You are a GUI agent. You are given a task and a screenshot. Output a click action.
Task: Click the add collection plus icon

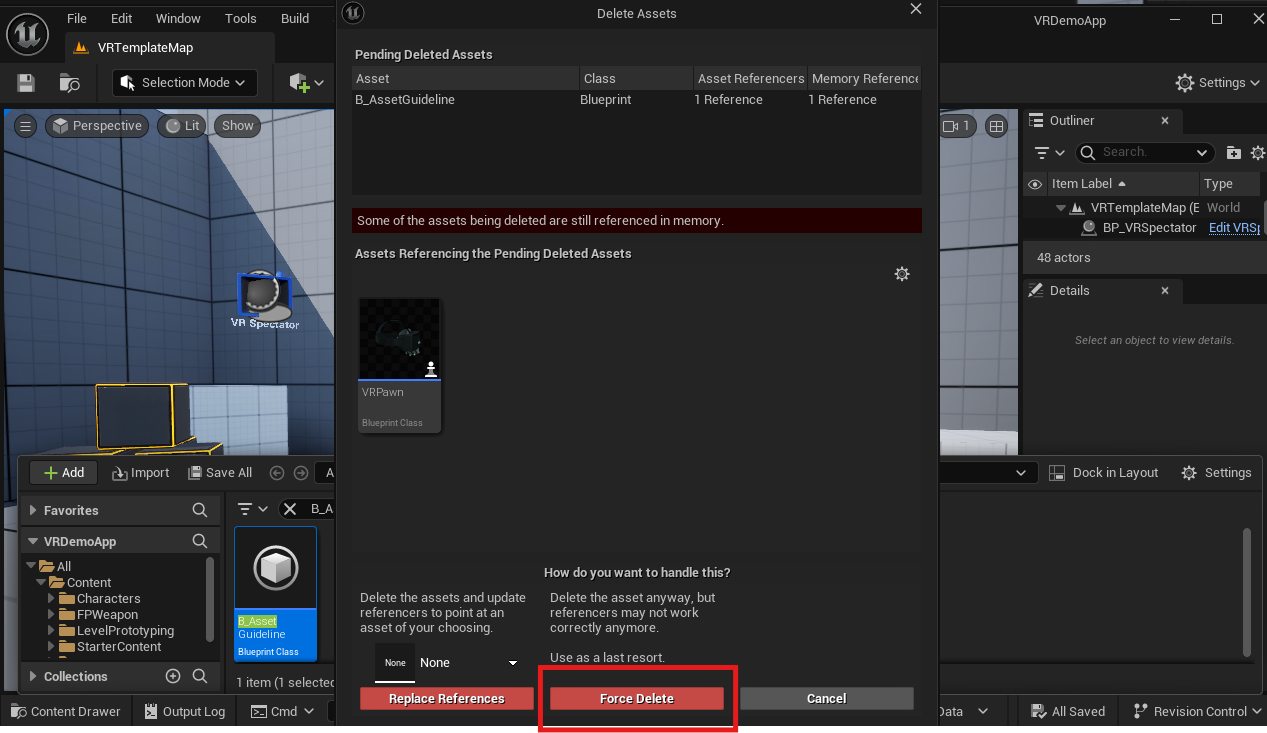point(173,677)
